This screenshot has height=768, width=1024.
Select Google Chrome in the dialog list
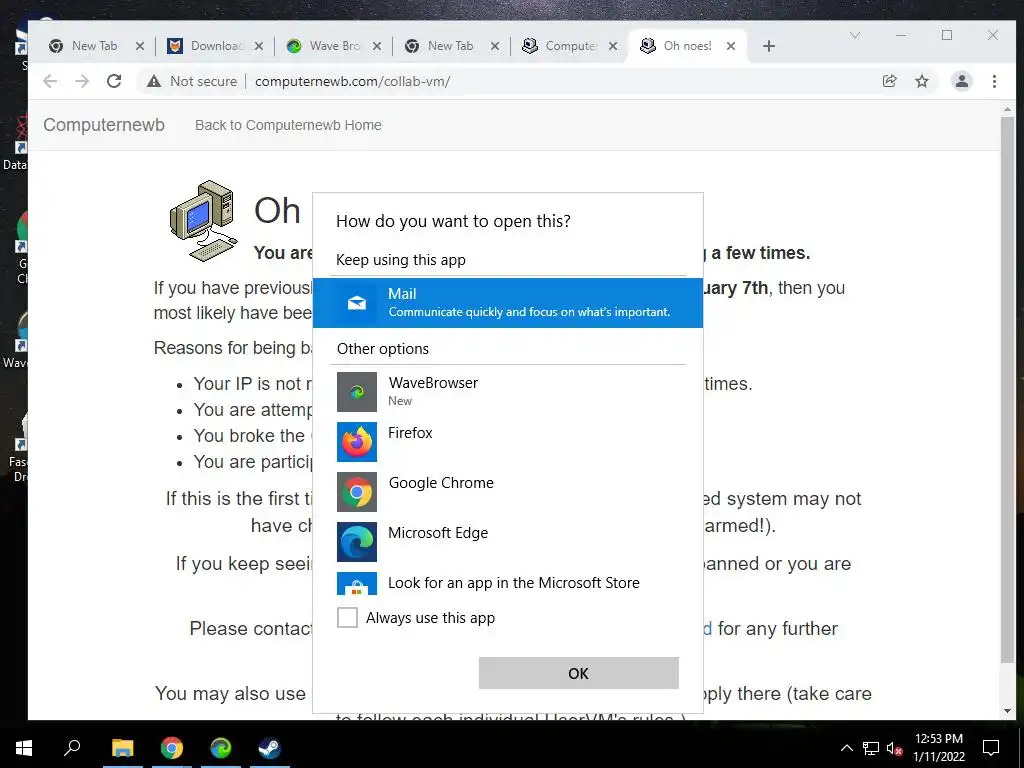pyautogui.click(x=507, y=491)
